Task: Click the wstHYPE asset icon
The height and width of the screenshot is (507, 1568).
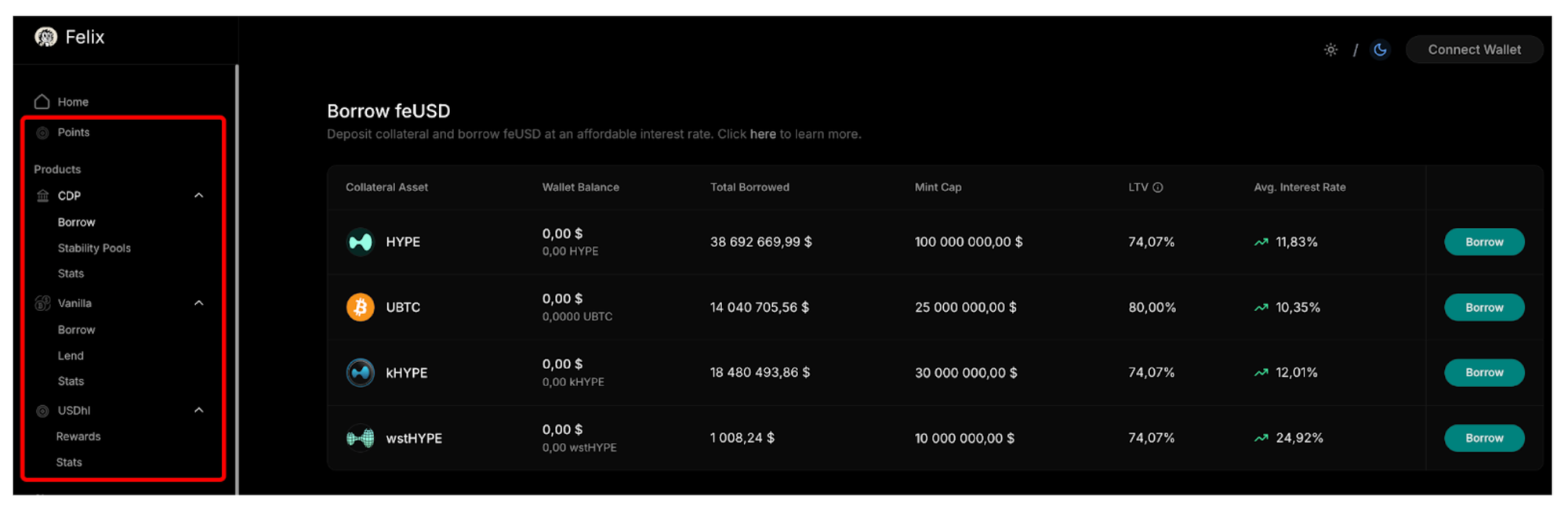Action: 361,438
